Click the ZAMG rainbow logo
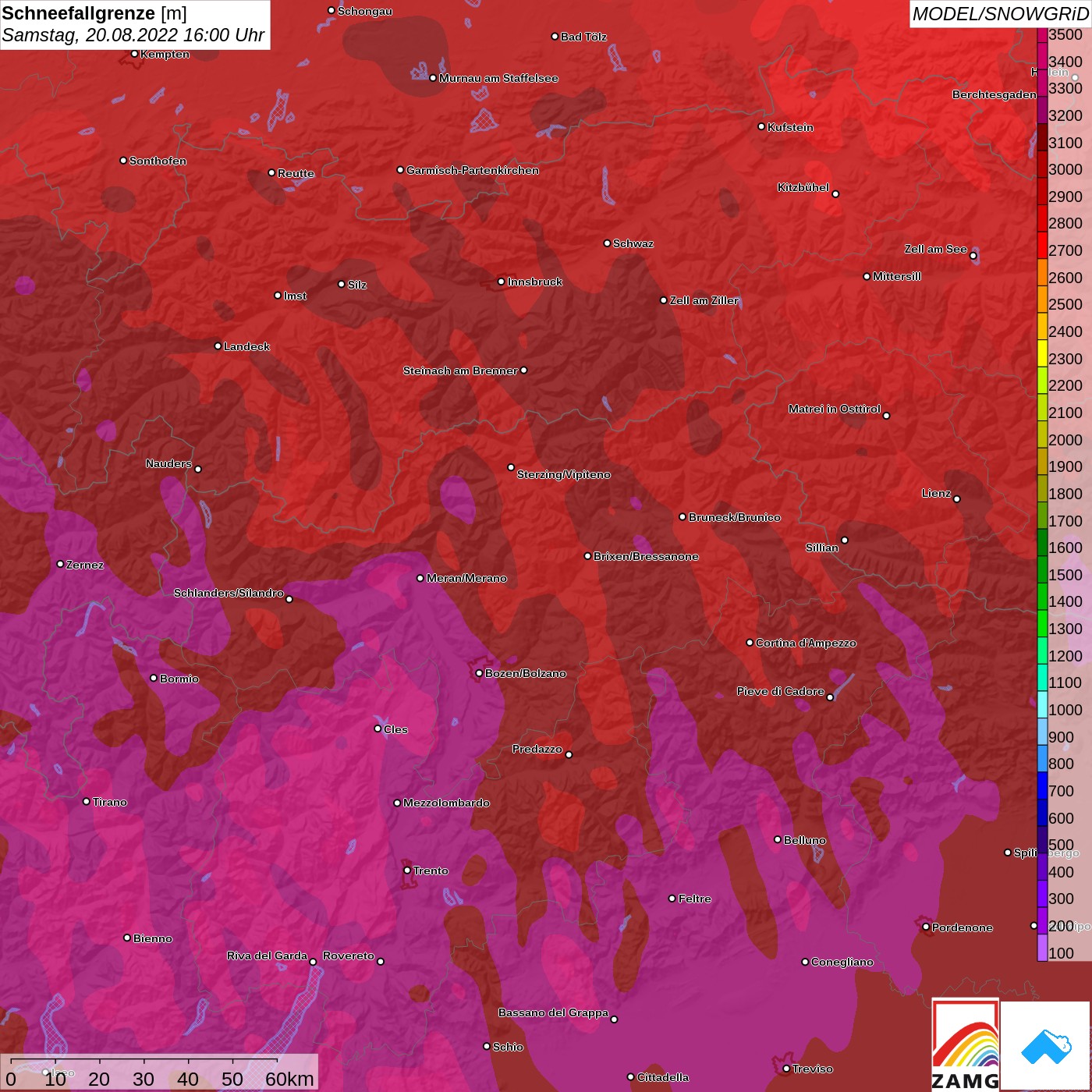The width and height of the screenshot is (1092, 1092). point(966,1045)
